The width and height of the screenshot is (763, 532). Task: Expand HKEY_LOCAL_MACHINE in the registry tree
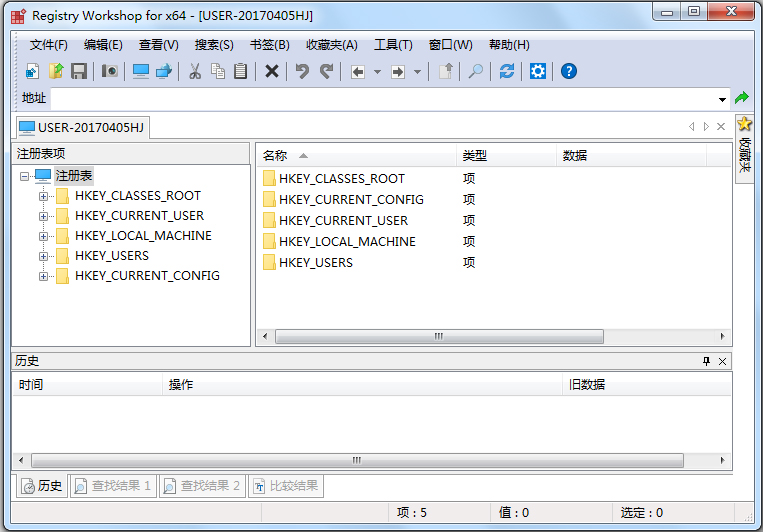tap(43, 236)
